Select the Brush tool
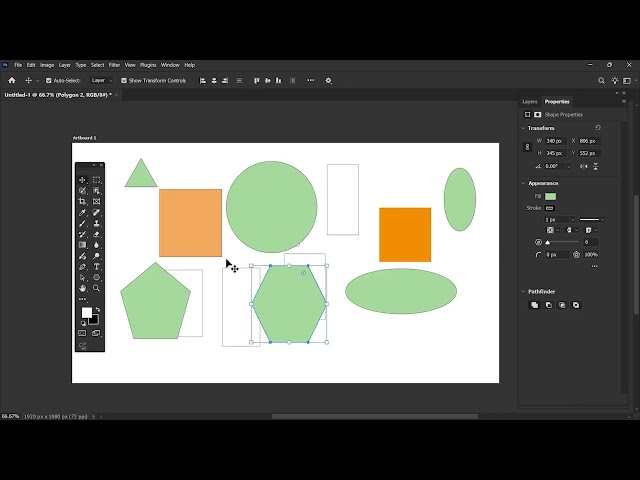The width and height of the screenshot is (640, 480). pyautogui.click(x=82, y=223)
